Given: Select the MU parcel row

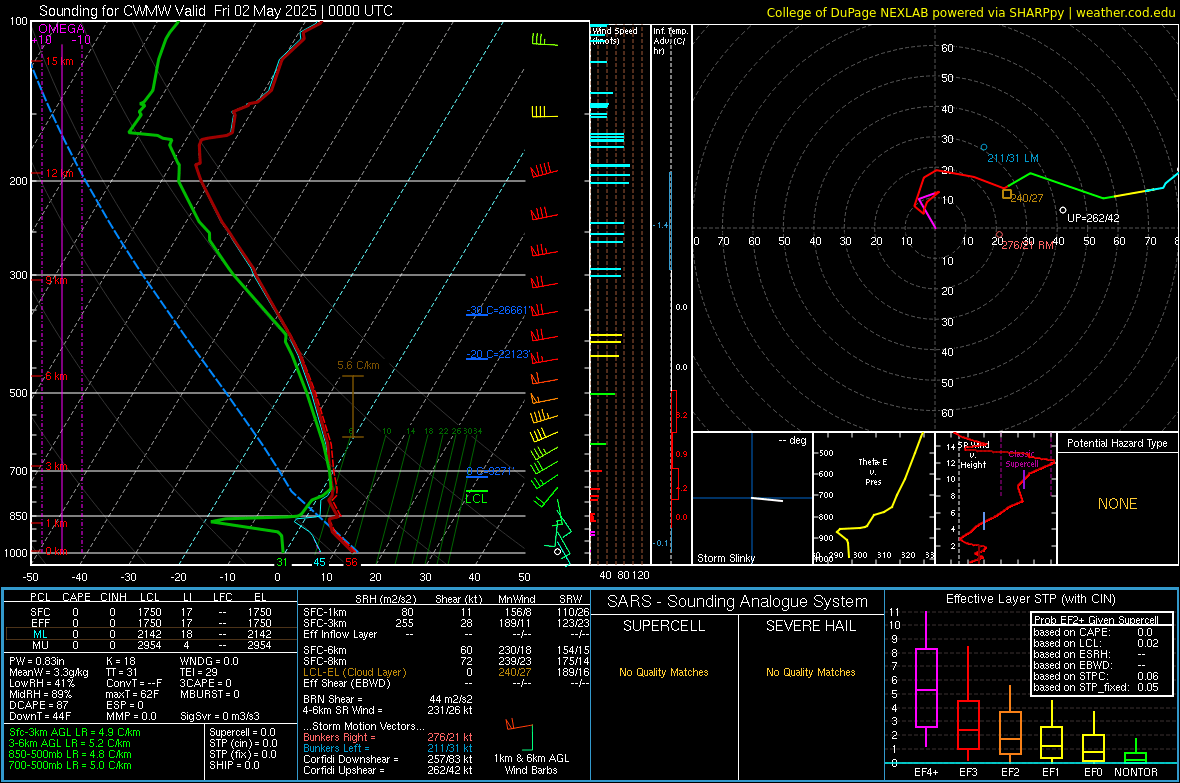Looking at the screenshot, I should [x=151, y=645].
